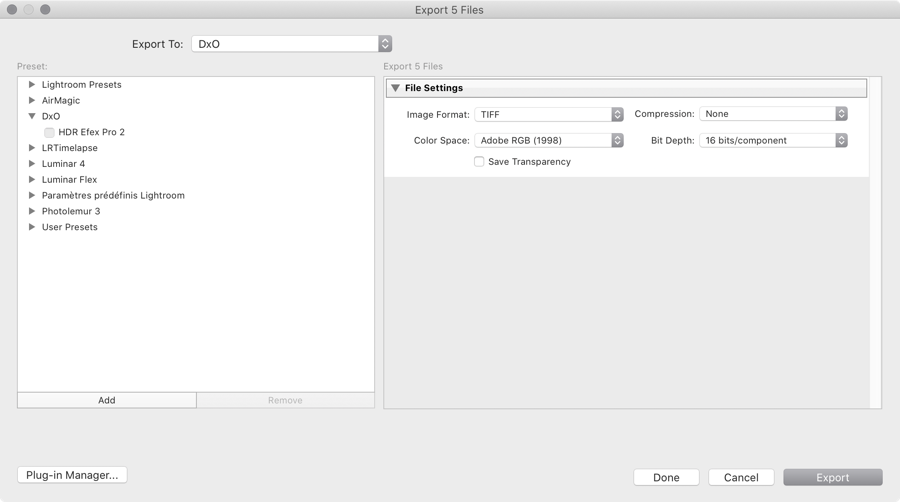The image size is (900, 502).
Task: Click the File Settings header title
Action: 434,88
